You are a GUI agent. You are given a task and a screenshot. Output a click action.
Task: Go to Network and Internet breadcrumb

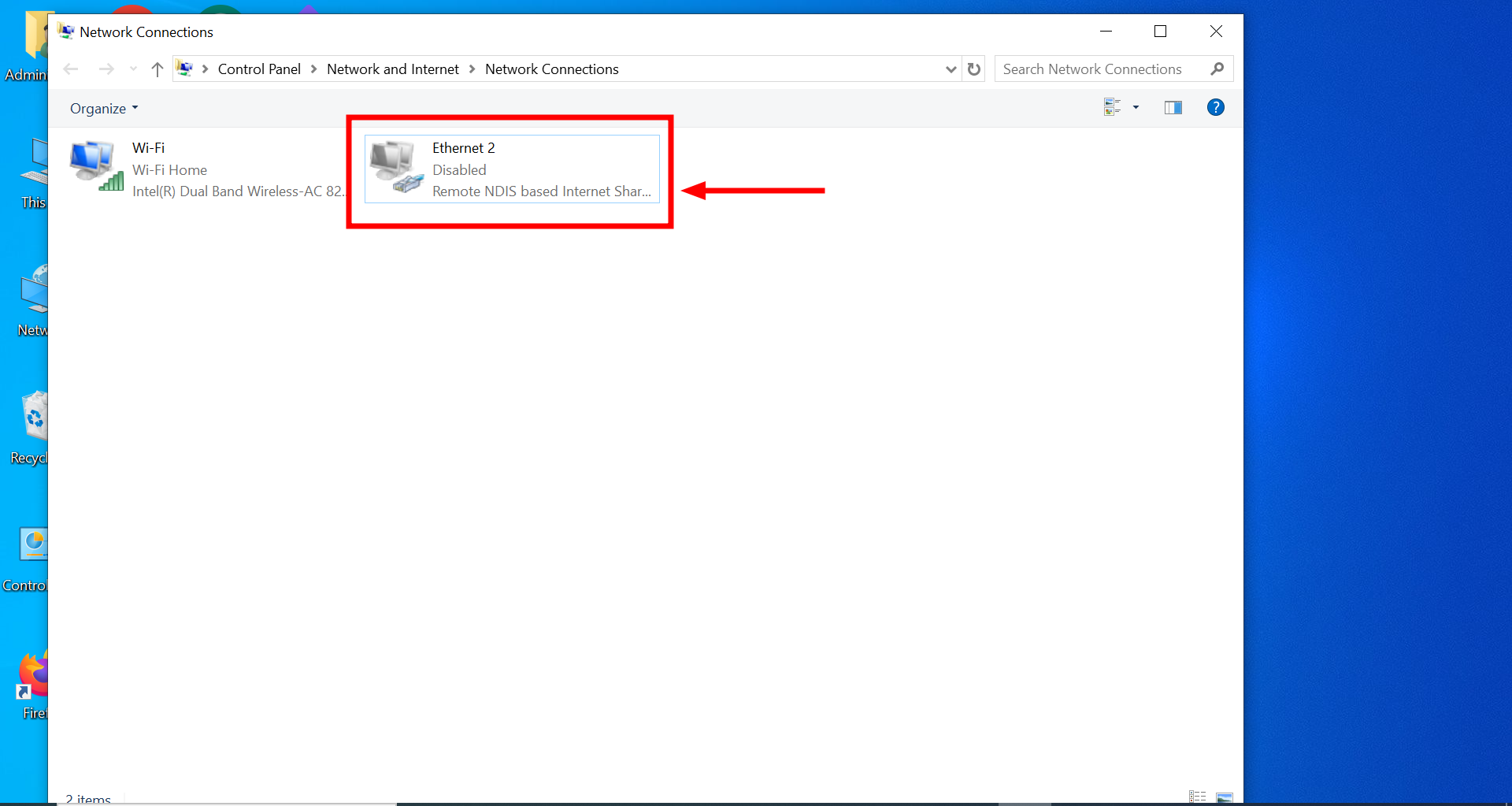point(392,69)
